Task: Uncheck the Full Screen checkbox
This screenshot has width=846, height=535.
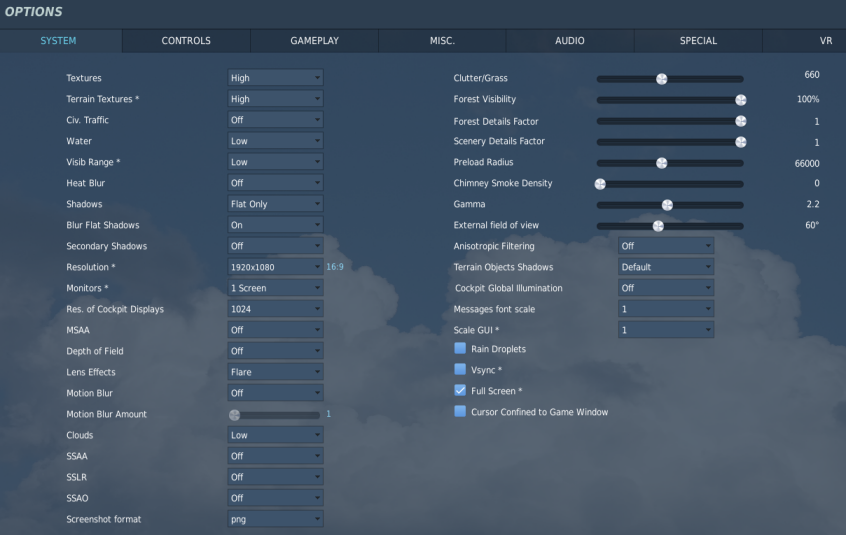Action: pyautogui.click(x=460, y=390)
